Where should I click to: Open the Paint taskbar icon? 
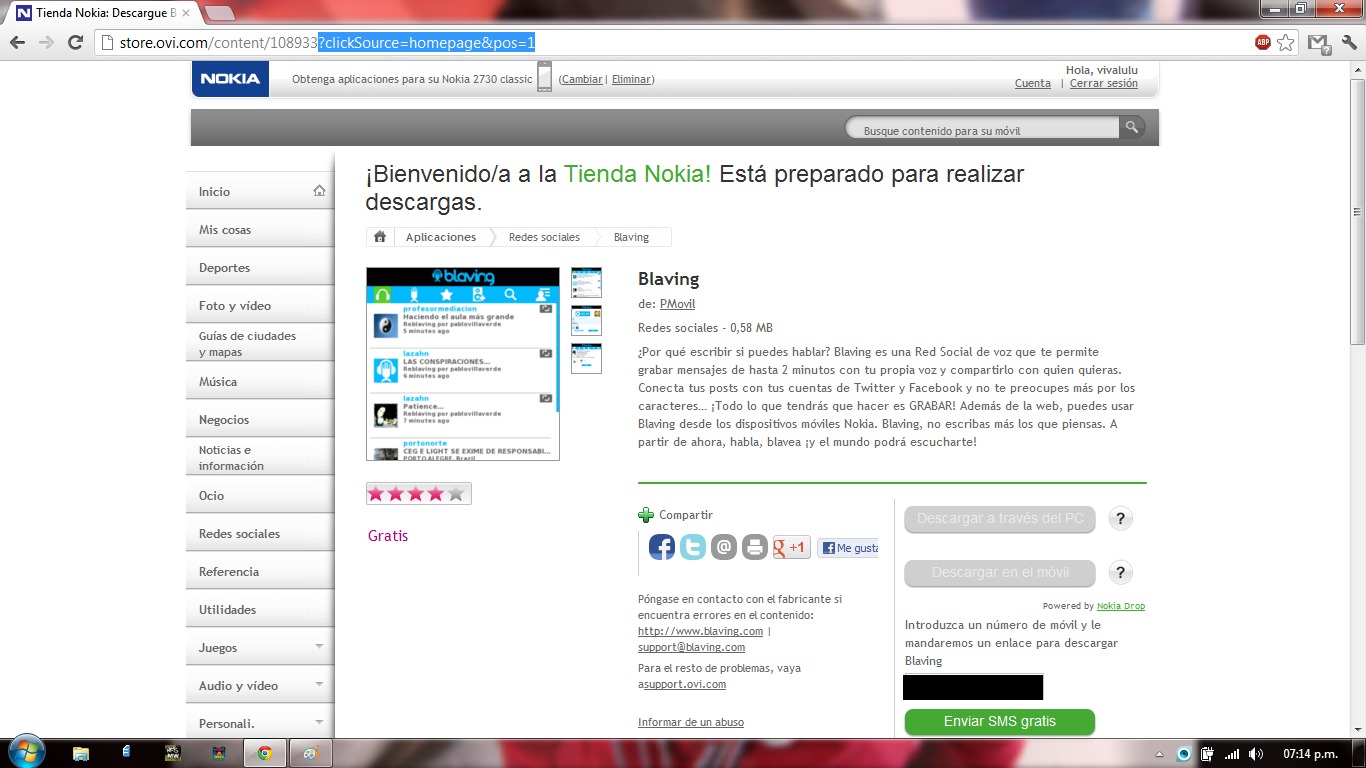pos(310,753)
